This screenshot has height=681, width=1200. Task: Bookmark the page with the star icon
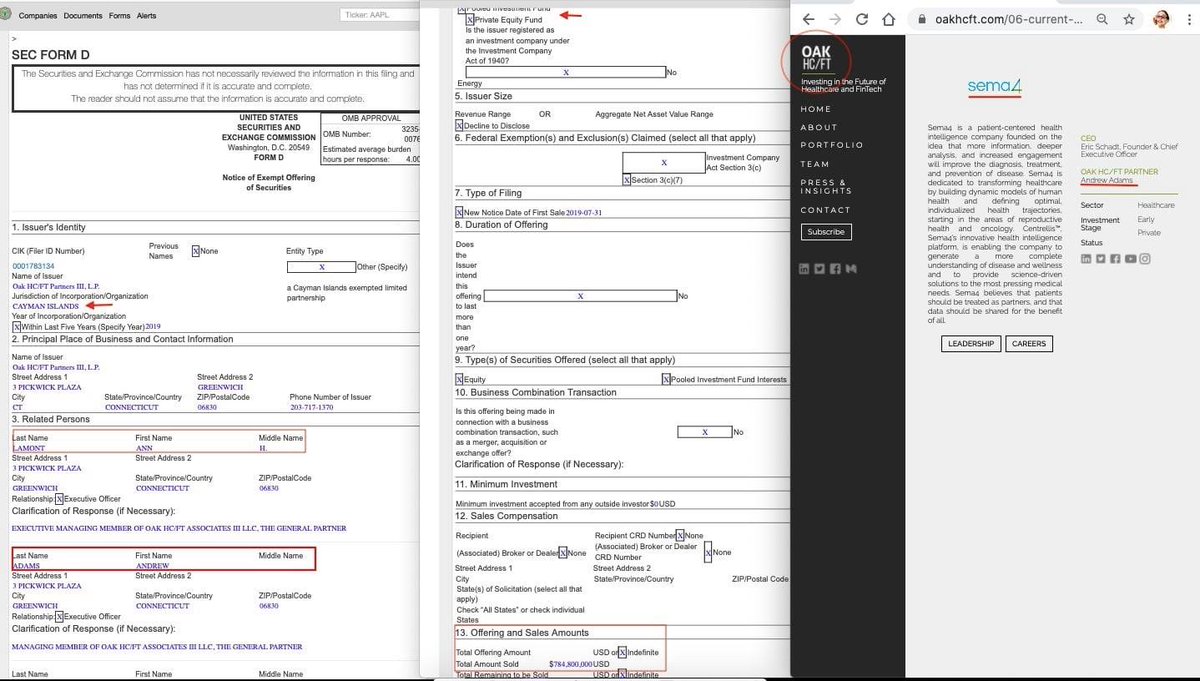pyautogui.click(x=1128, y=19)
